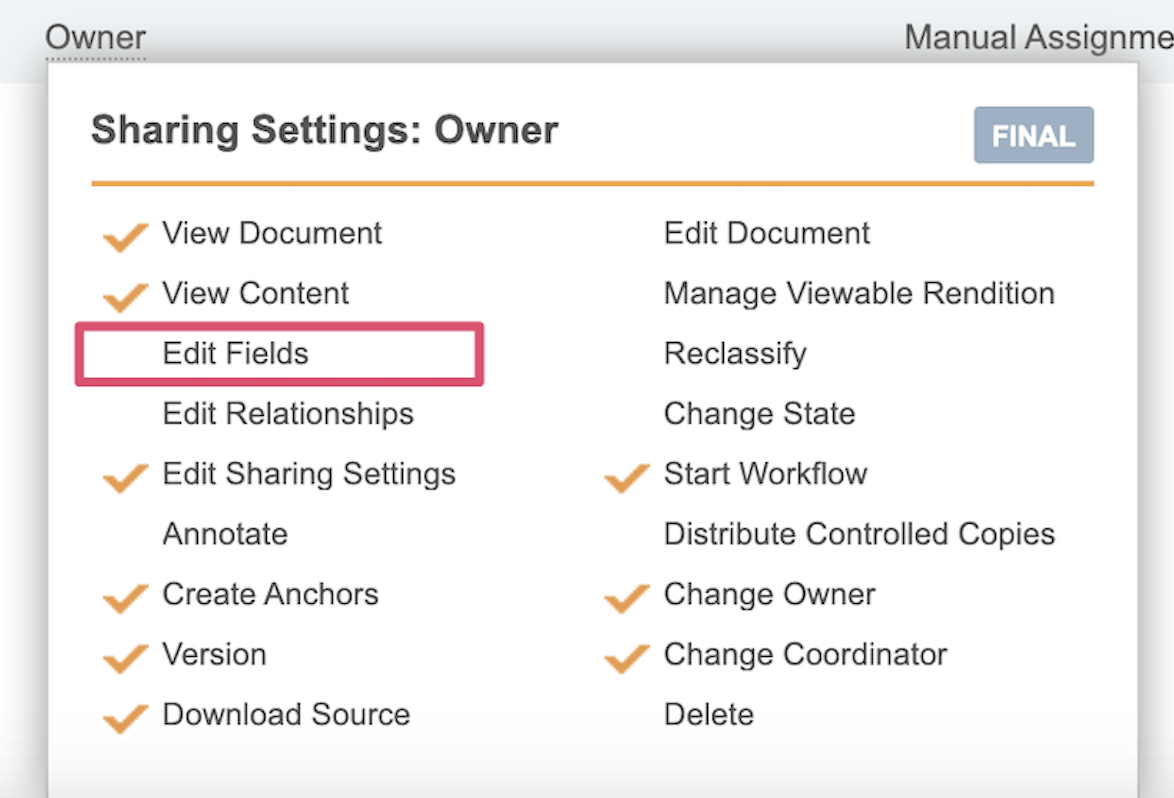This screenshot has height=798, width=1174.
Task: Click the Change State permission
Action: point(759,413)
